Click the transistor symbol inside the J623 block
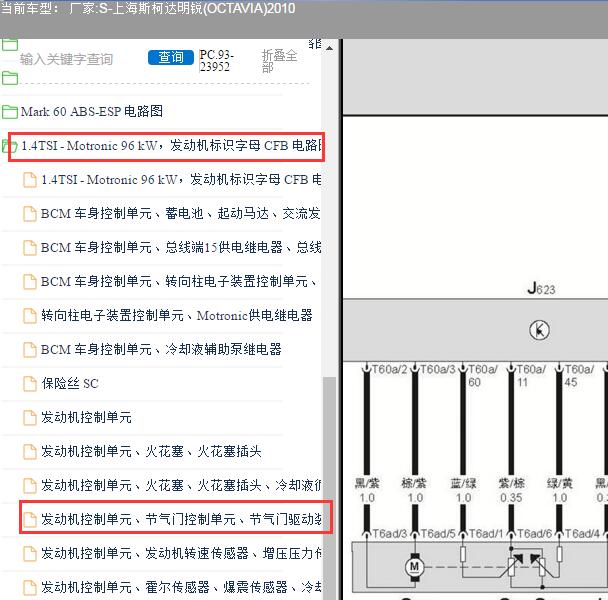Viewport: 608px width, 600px height. click(539, 330)
